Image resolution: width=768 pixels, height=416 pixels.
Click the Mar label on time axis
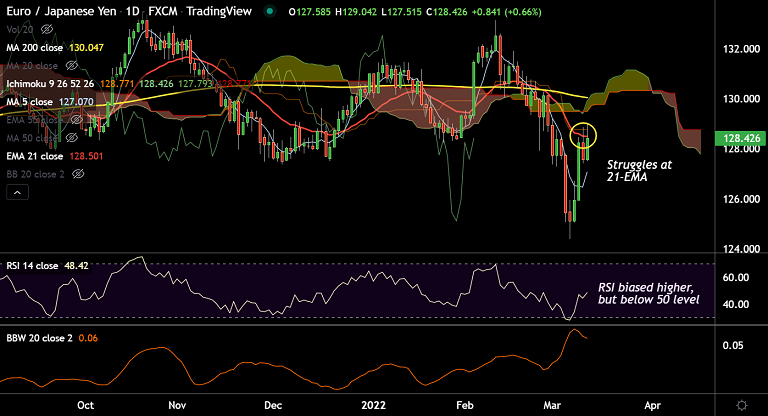point(552,405)
